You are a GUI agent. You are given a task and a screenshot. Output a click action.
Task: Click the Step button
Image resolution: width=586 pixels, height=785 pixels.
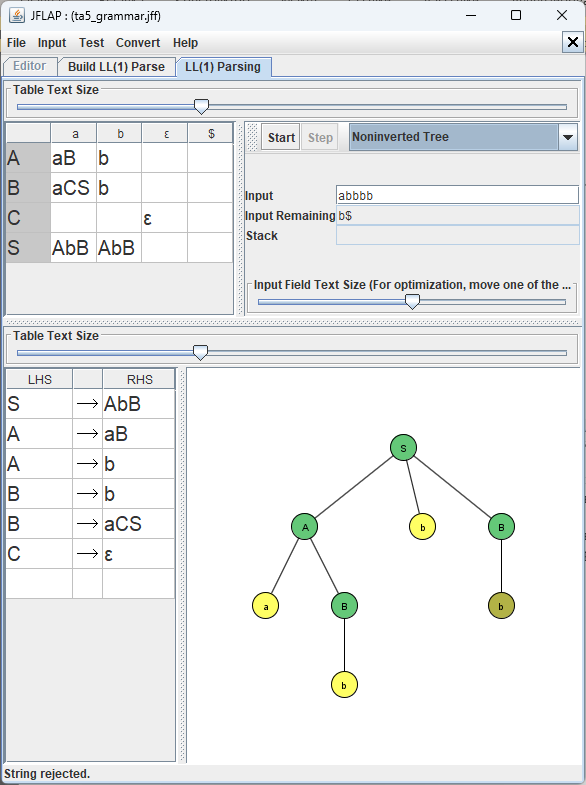coord(320,137)
